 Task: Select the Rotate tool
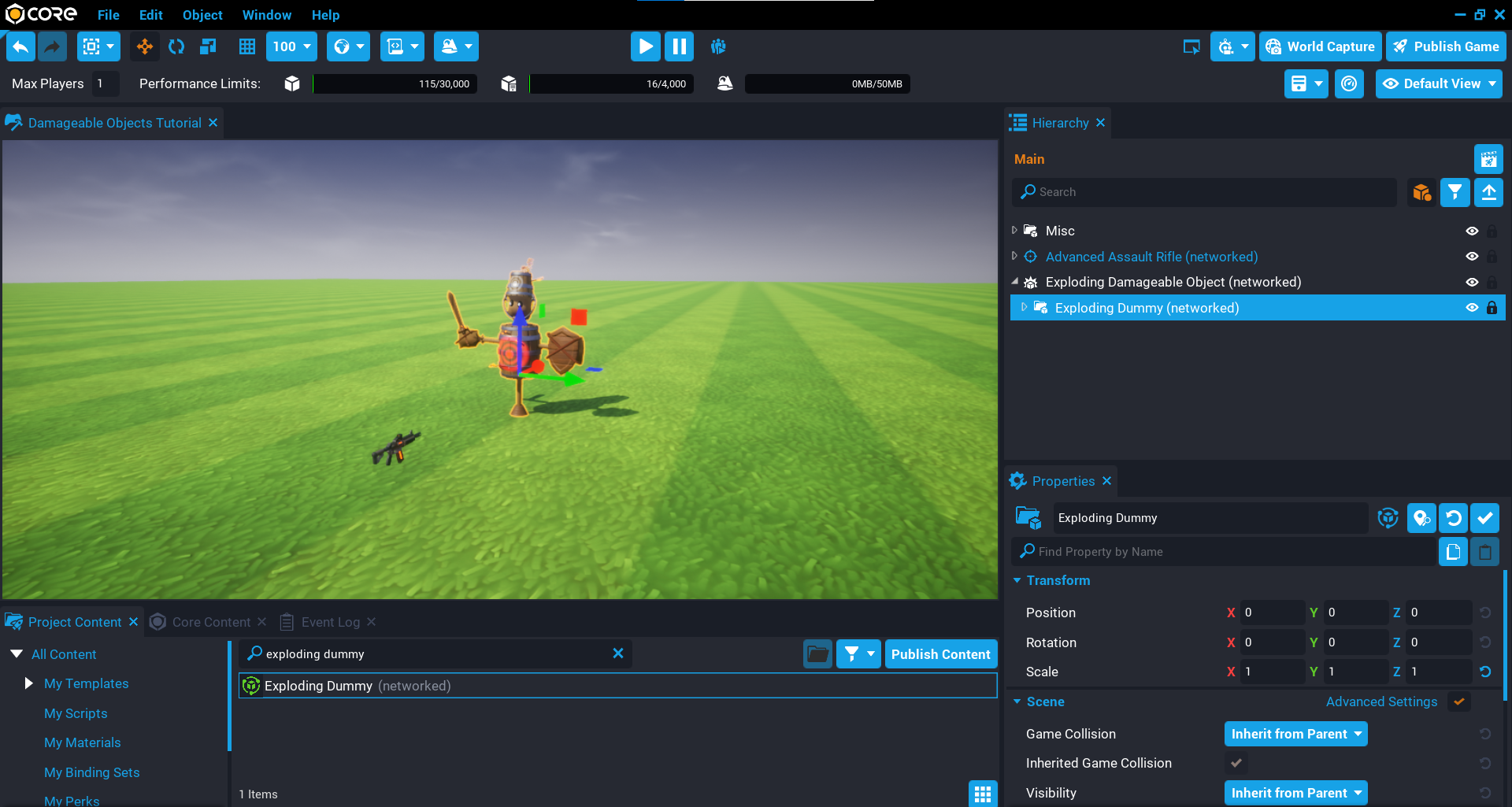[x=176, y=46]
